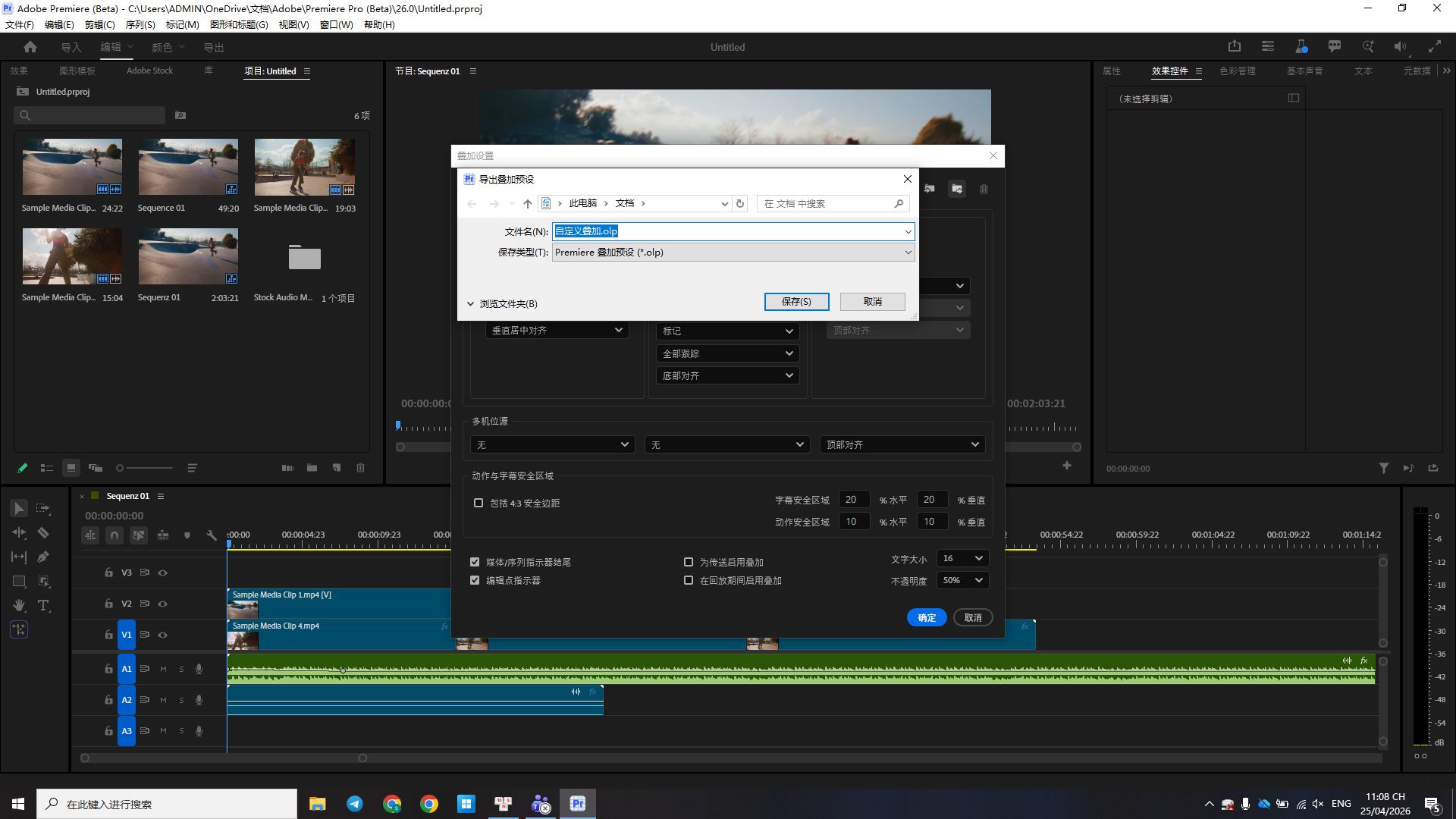
Task: Click the 文件名 filename input field
Action: coord(733,231)
